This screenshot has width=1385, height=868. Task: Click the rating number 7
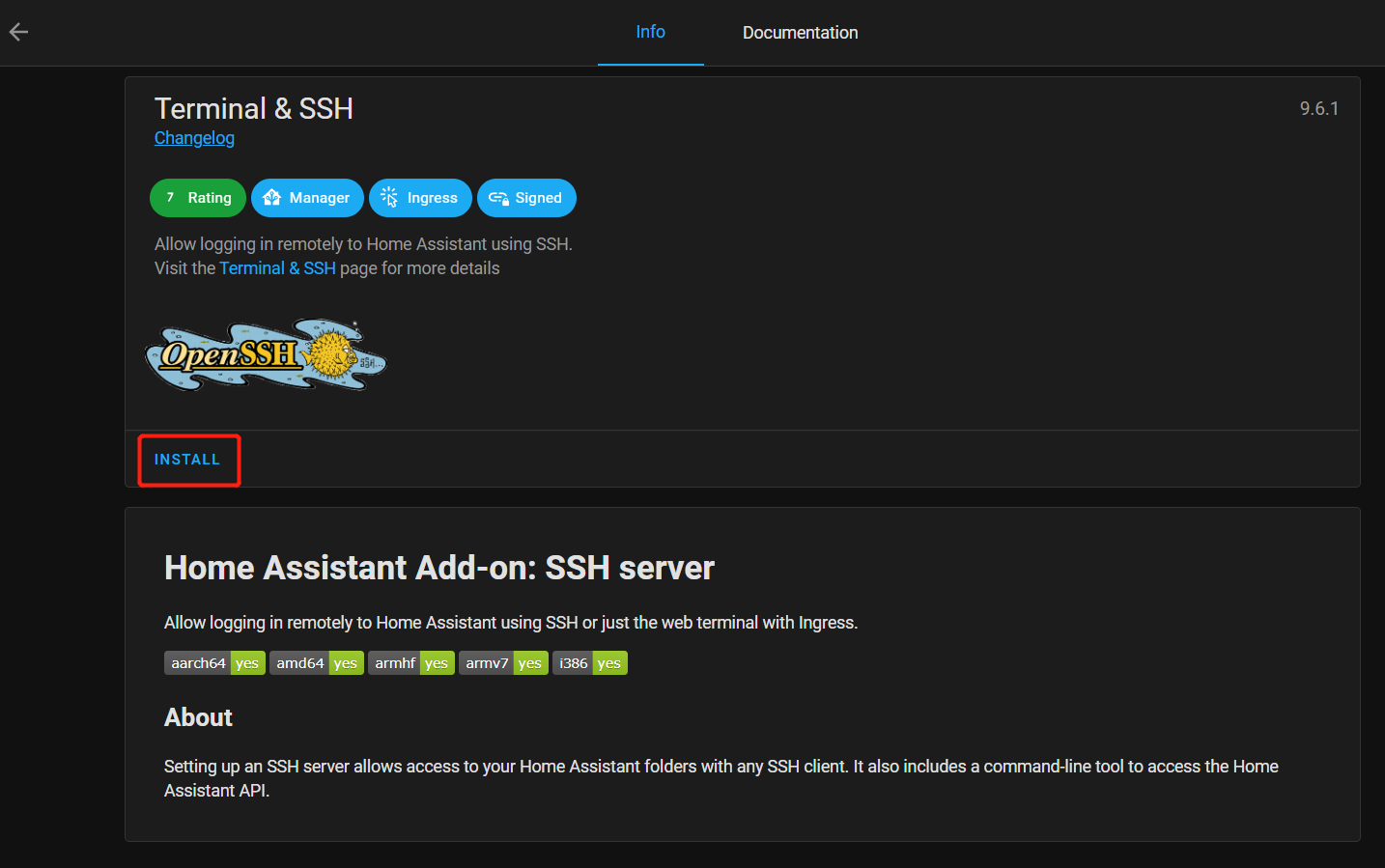(x=170, y=198)
